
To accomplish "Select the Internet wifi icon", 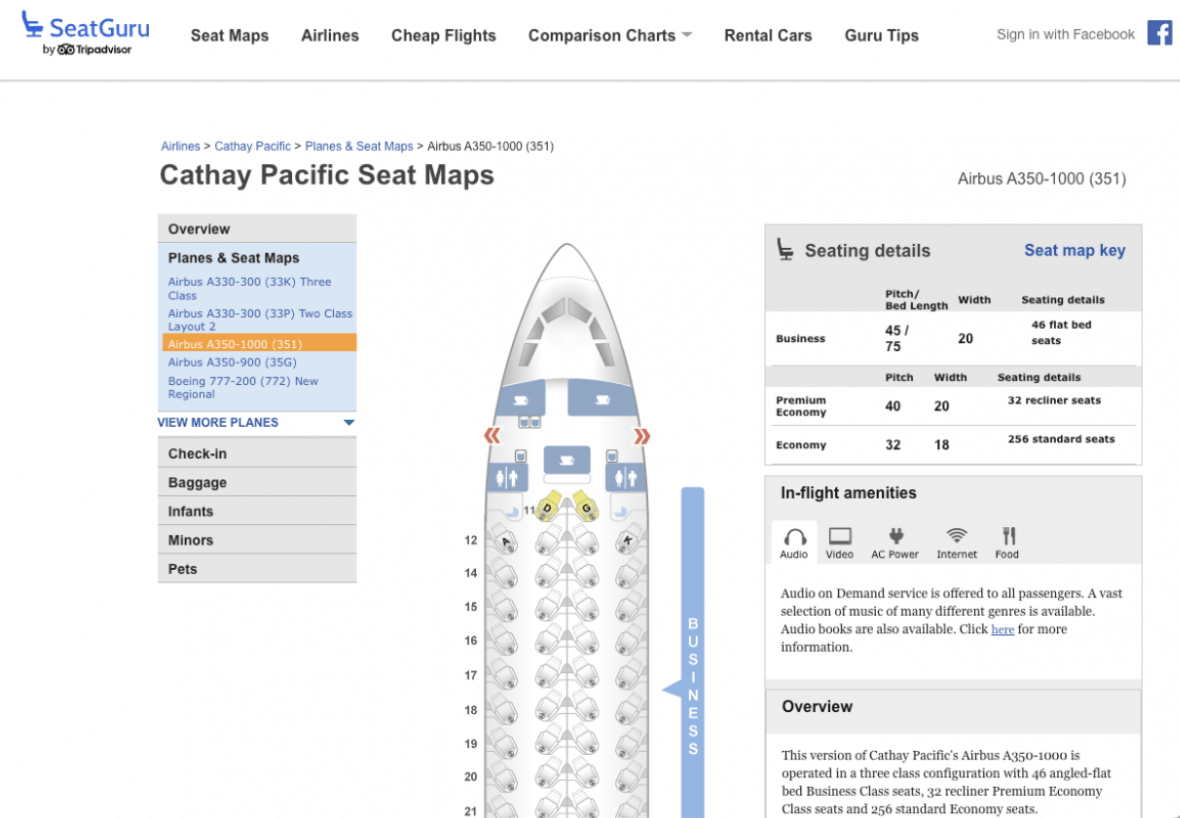I will 957,543.
